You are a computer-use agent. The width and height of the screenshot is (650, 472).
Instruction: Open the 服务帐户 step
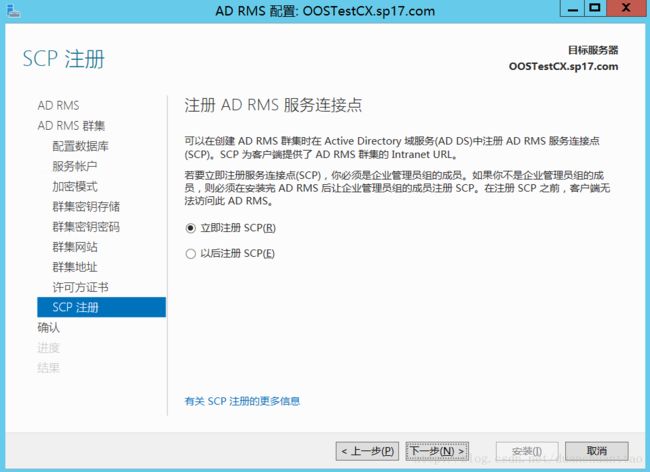(75, 166)
